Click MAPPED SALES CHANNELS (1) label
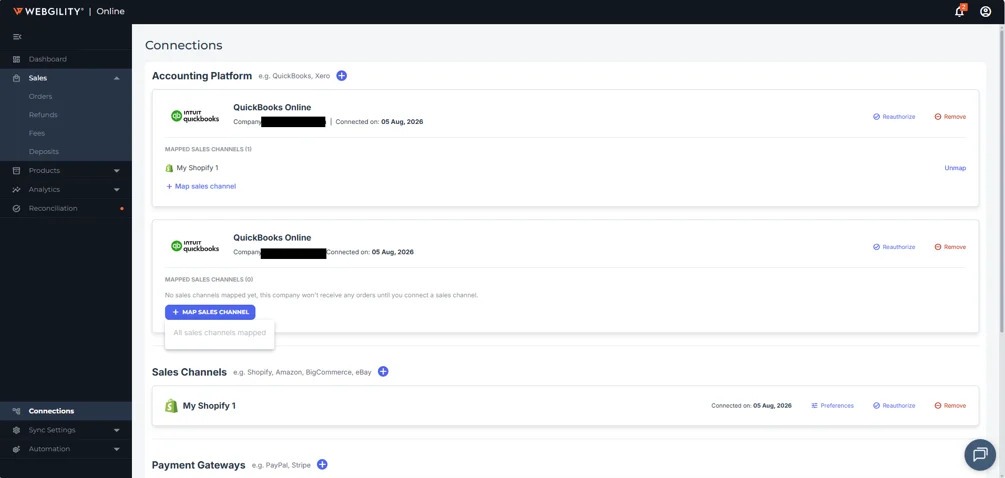 coord(208,149)
